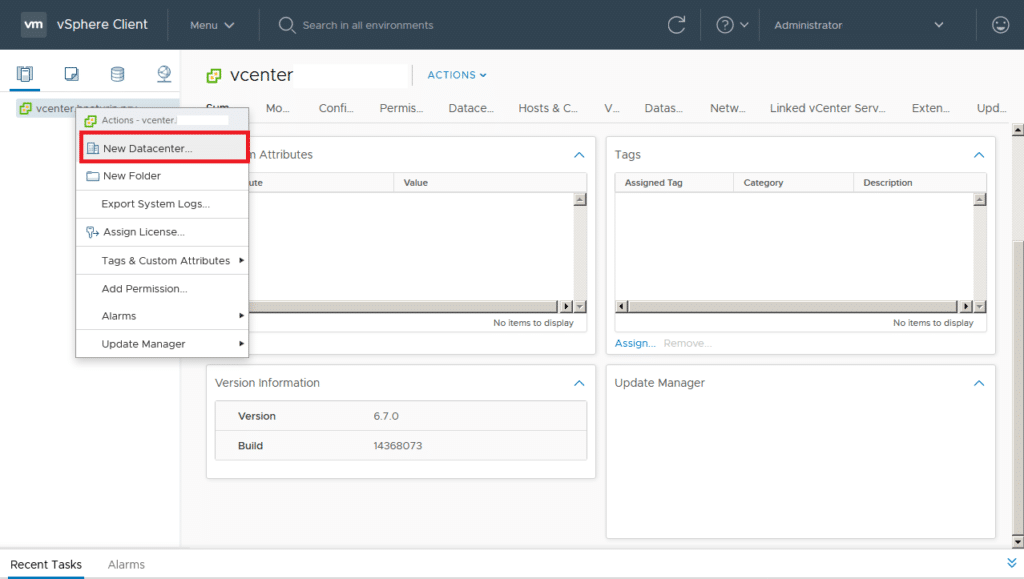This screenshot has height=579, width=1024.
Task: Open the help question mark icon
Action: (x=725, y=25)
